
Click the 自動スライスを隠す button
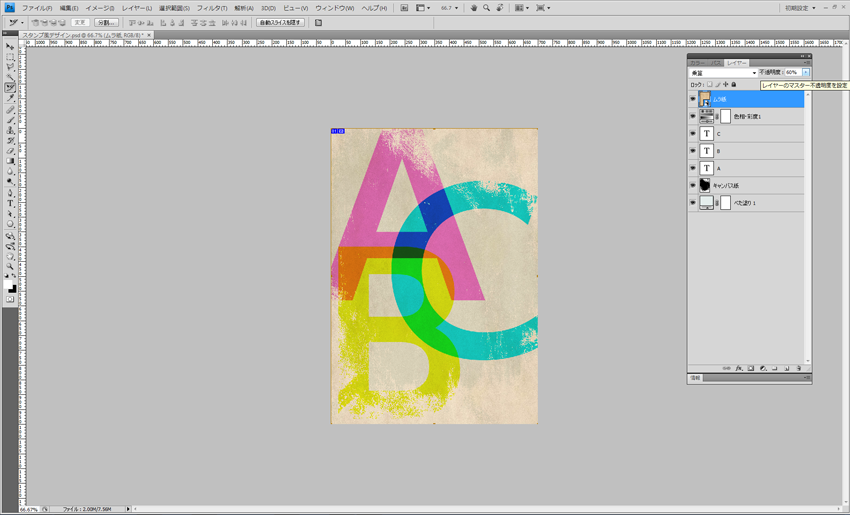[x=280, y=22]
